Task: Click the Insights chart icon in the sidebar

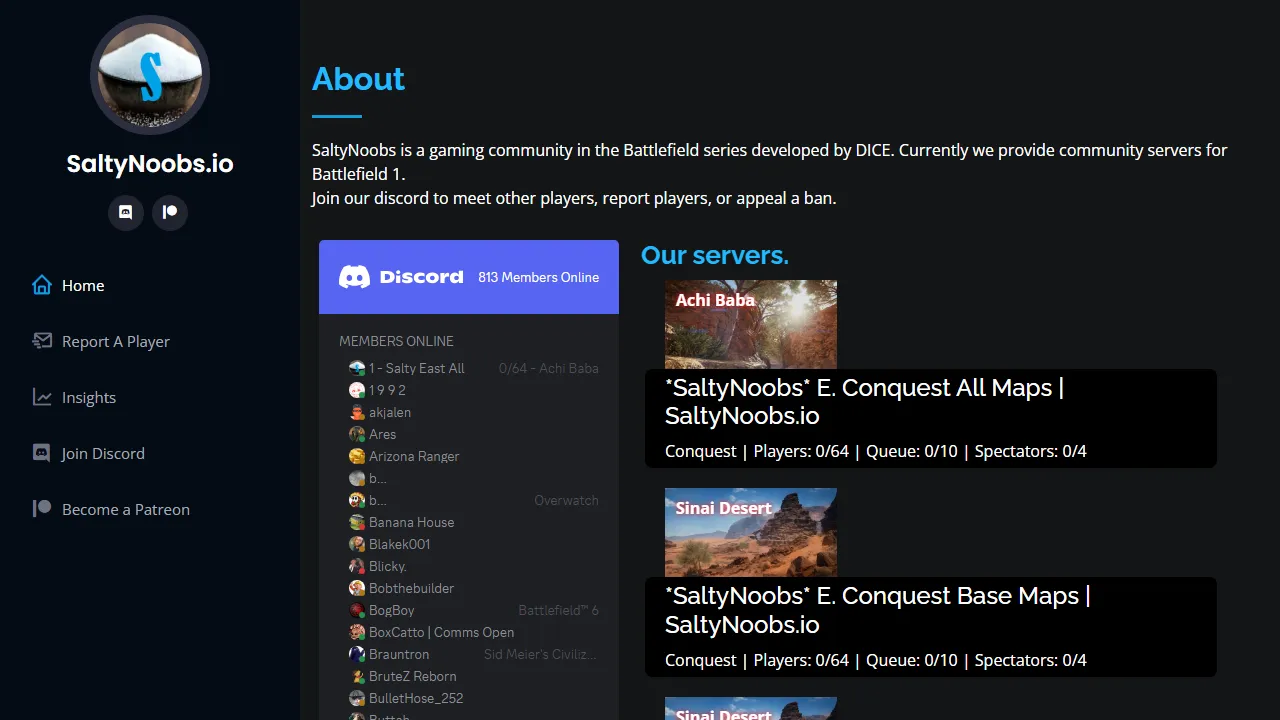Action: [40, 397]
